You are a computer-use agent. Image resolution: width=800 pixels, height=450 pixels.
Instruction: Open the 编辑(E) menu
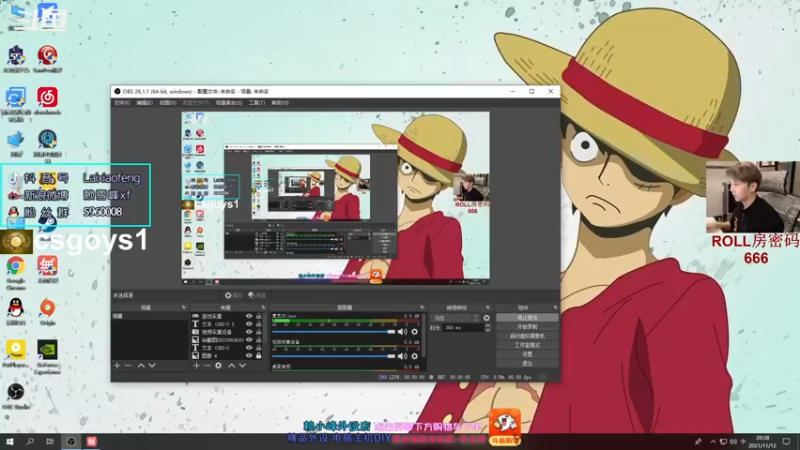click(x=144, y=103)
